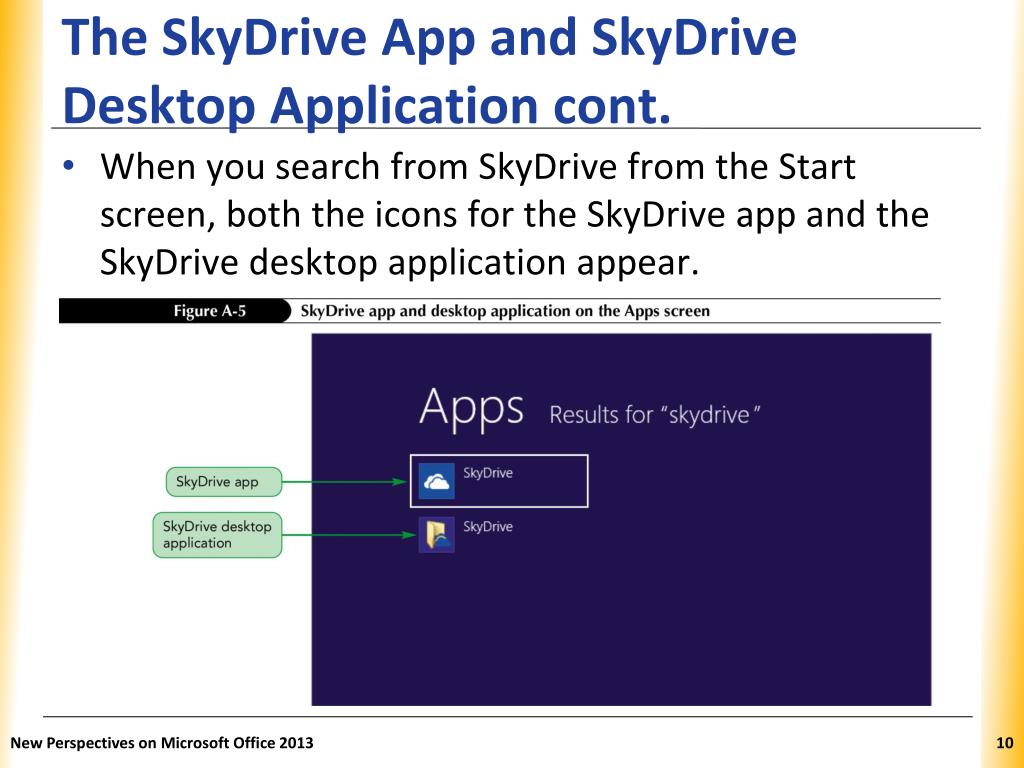Click the slide title 'The SkyDrive App and SkyDrive Desktop Application cont.'

point(430,71)
